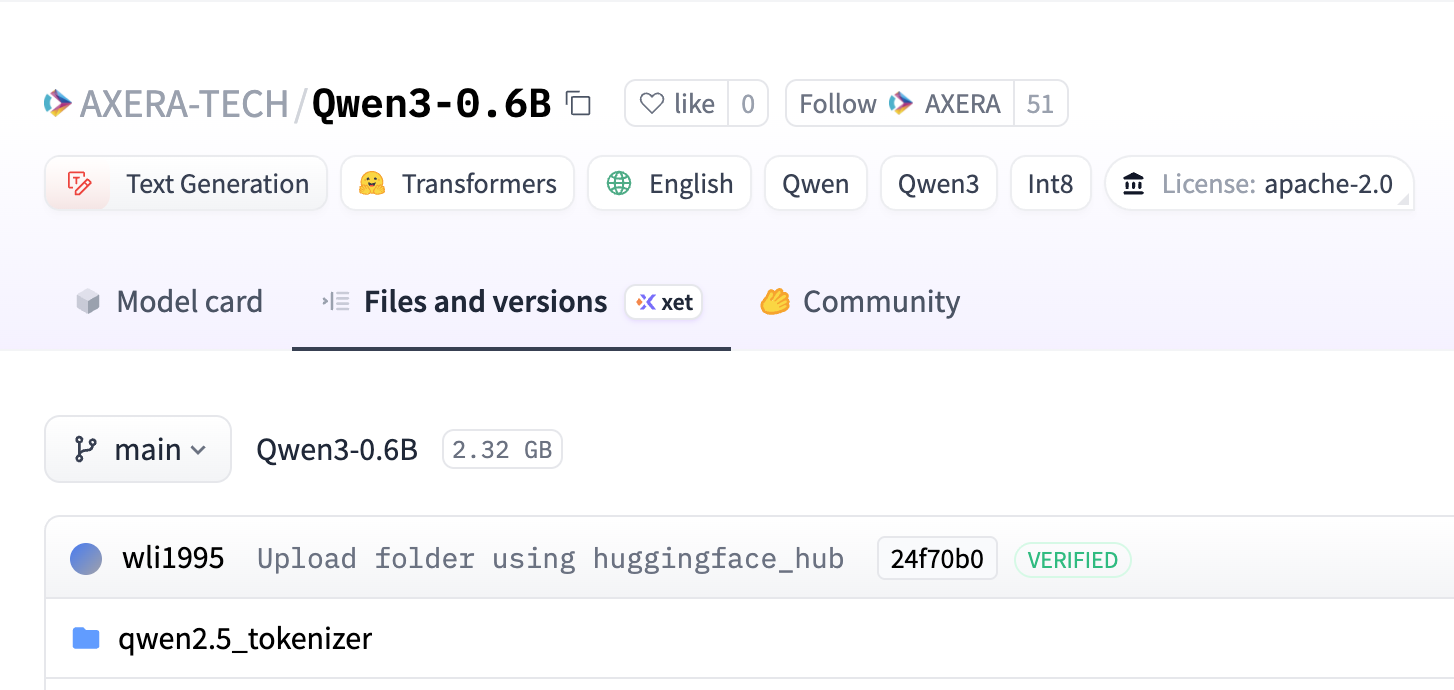This screenshot has height=690, width=1454.
Task: Open the License apache-2.0 tag
Action: coord(1259,184)
